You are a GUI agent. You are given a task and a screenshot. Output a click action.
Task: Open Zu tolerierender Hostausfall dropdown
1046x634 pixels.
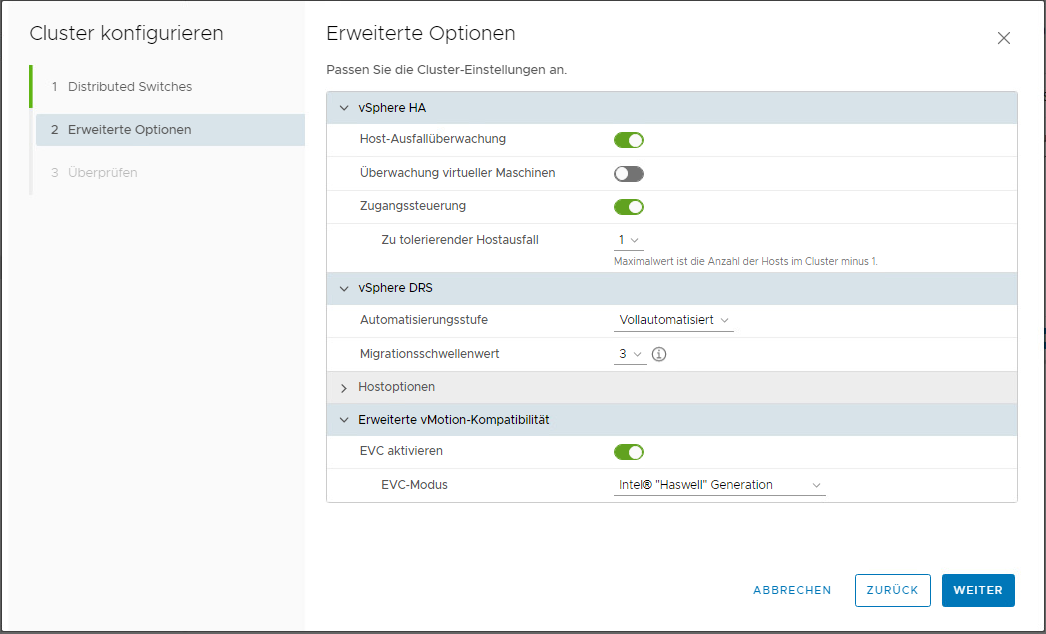[x=628, y=240]
